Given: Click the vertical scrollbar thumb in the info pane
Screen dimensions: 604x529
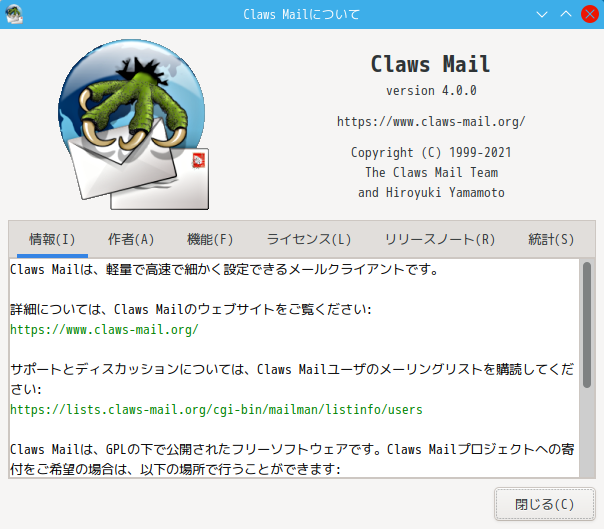Looking at the screenshot, I should [587, 325].
